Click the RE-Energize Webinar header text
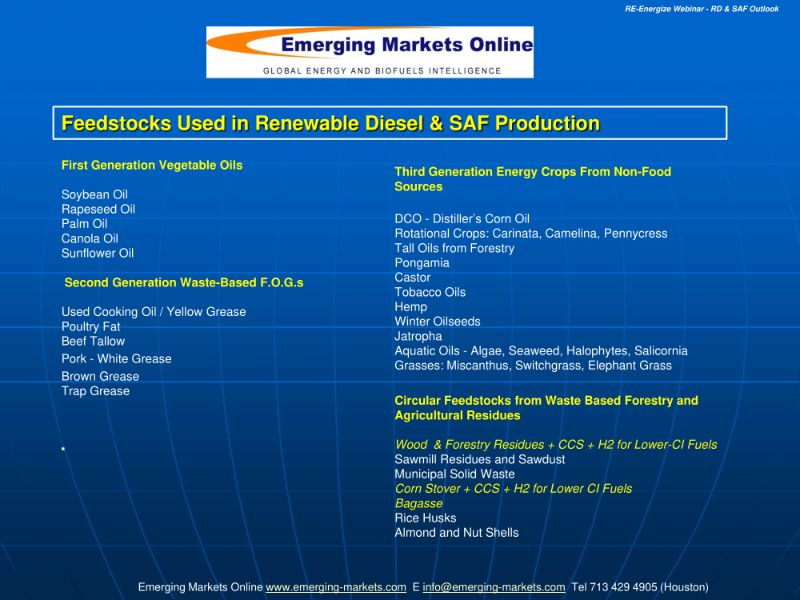 click(701, 9)
